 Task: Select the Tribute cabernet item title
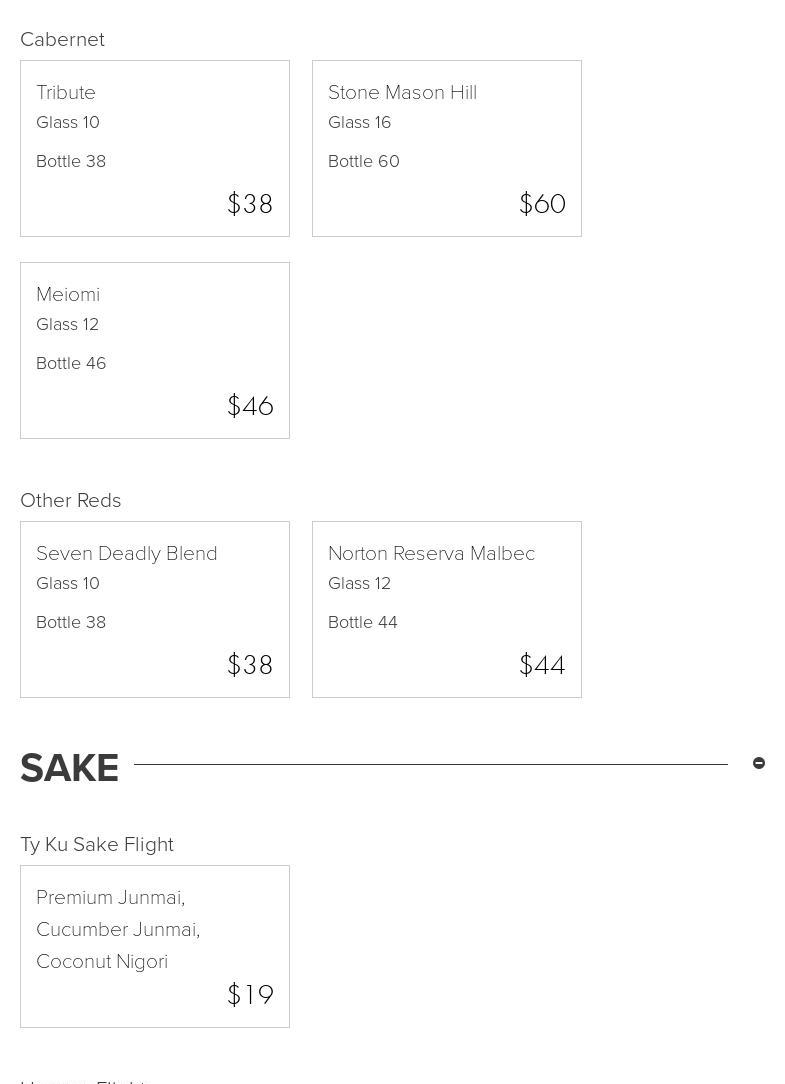[66, 93]
